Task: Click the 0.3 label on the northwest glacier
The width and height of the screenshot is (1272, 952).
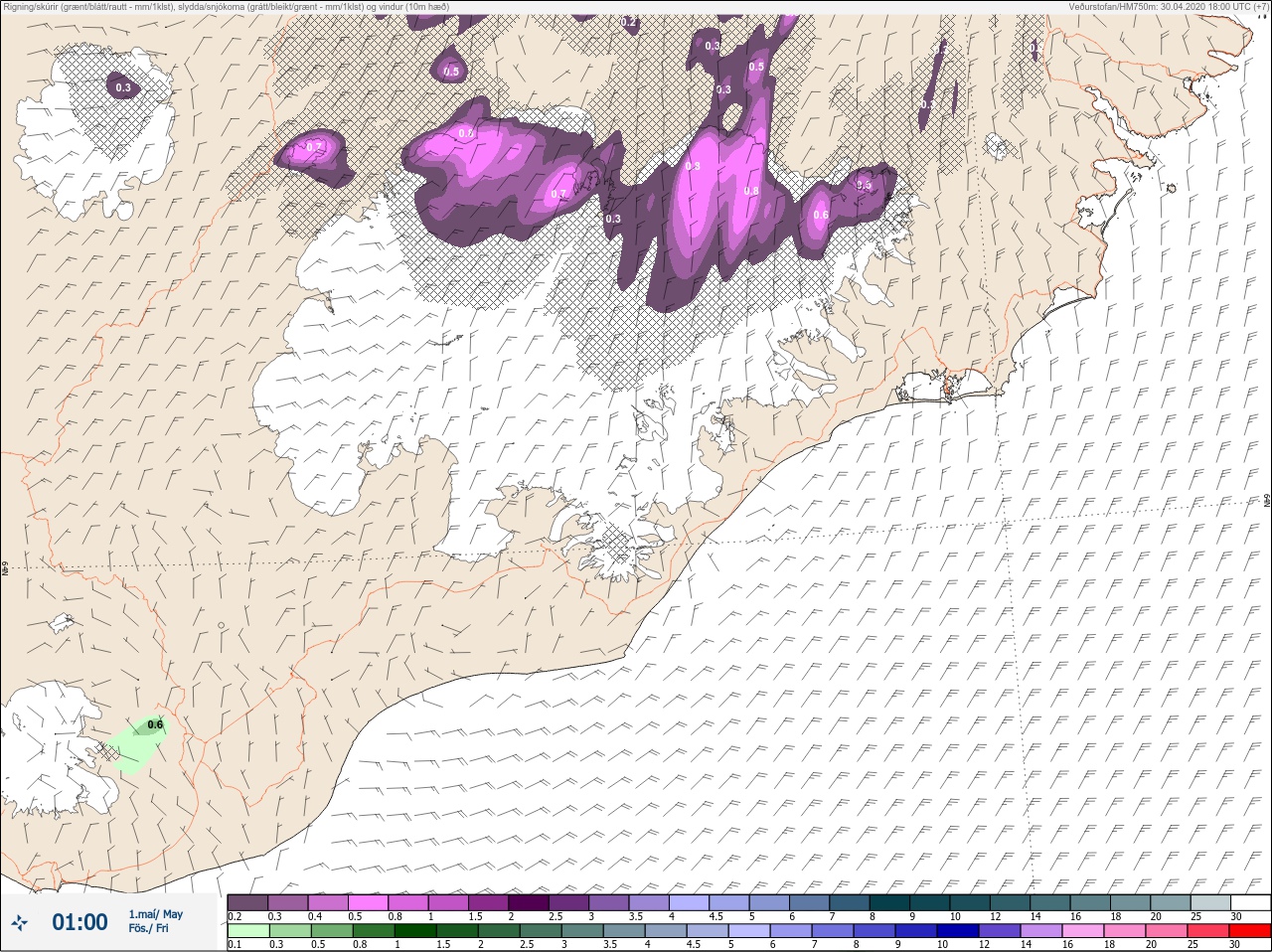Action: click(x=123, y=88)
